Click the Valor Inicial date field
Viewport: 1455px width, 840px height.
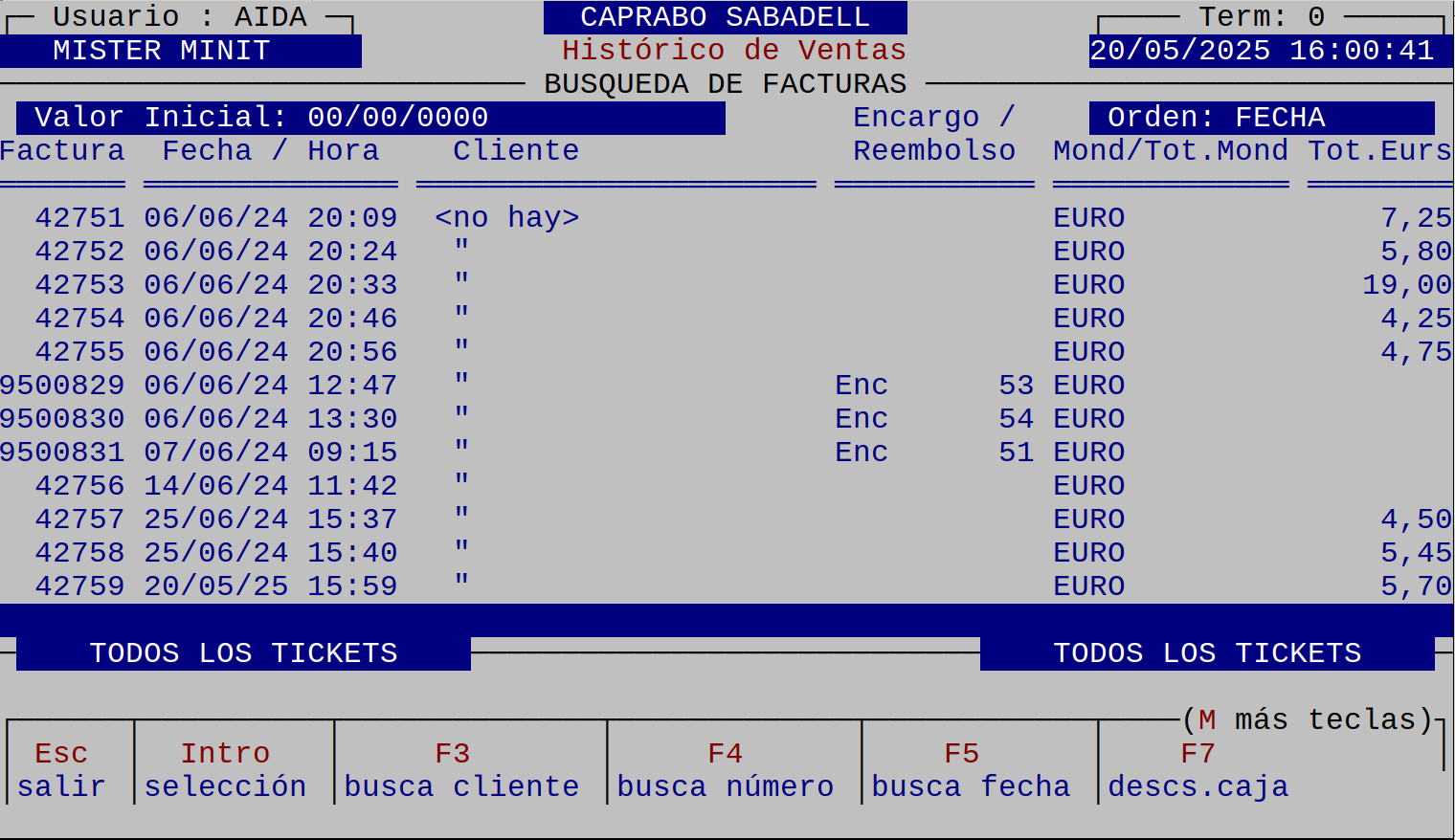397,118
